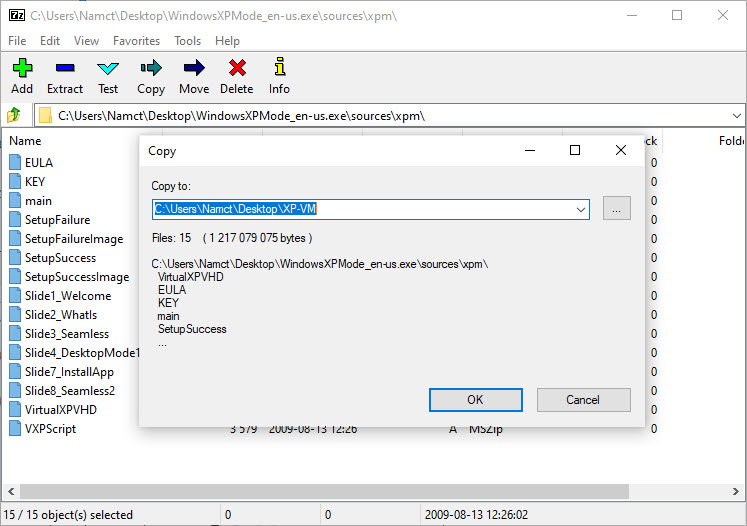Select the KEY file icon
The image size is (747, 526).
(x=15, y=182)
